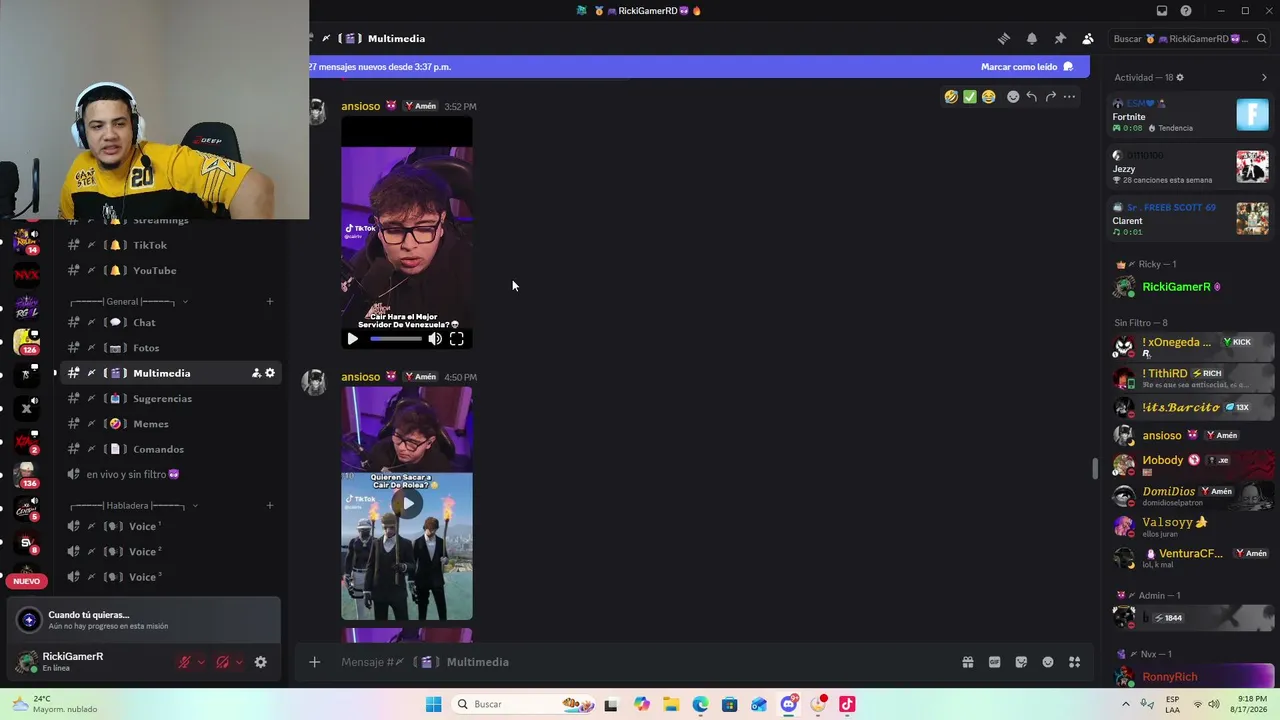The width and height of the screenshot is (1280, 720).
Task: Expand the Actividad panel chevron
Action: click(1264, 78)
